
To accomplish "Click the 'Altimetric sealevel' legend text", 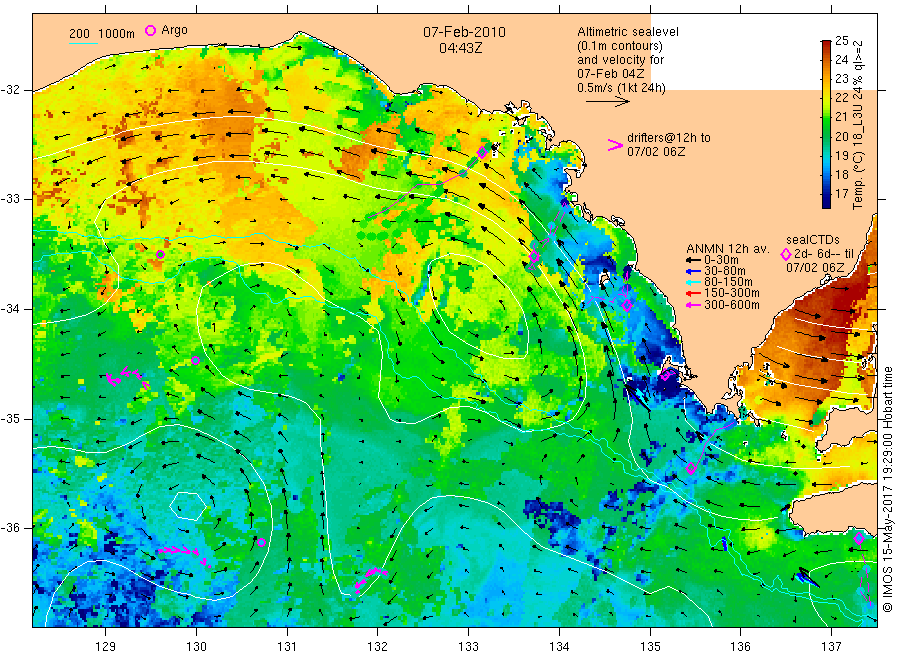I will (x=628, y=32).
